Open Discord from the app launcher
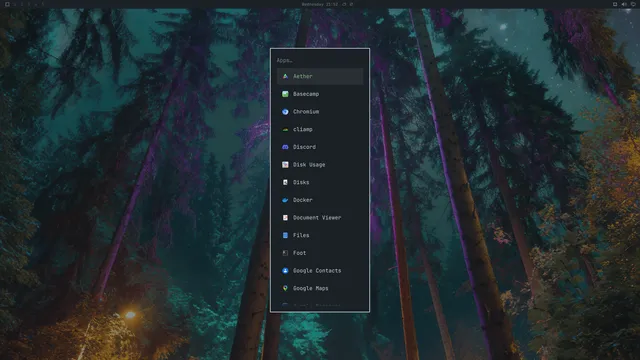 coord(320,147)
